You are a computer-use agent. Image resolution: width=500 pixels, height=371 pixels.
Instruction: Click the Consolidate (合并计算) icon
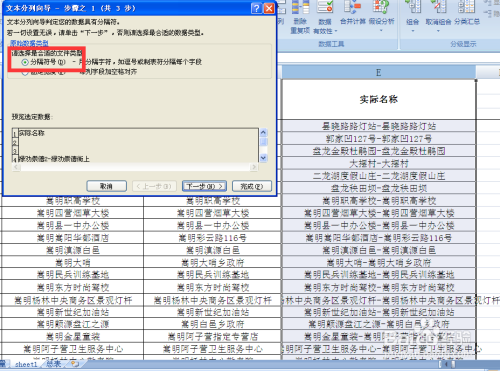[353, 13]
